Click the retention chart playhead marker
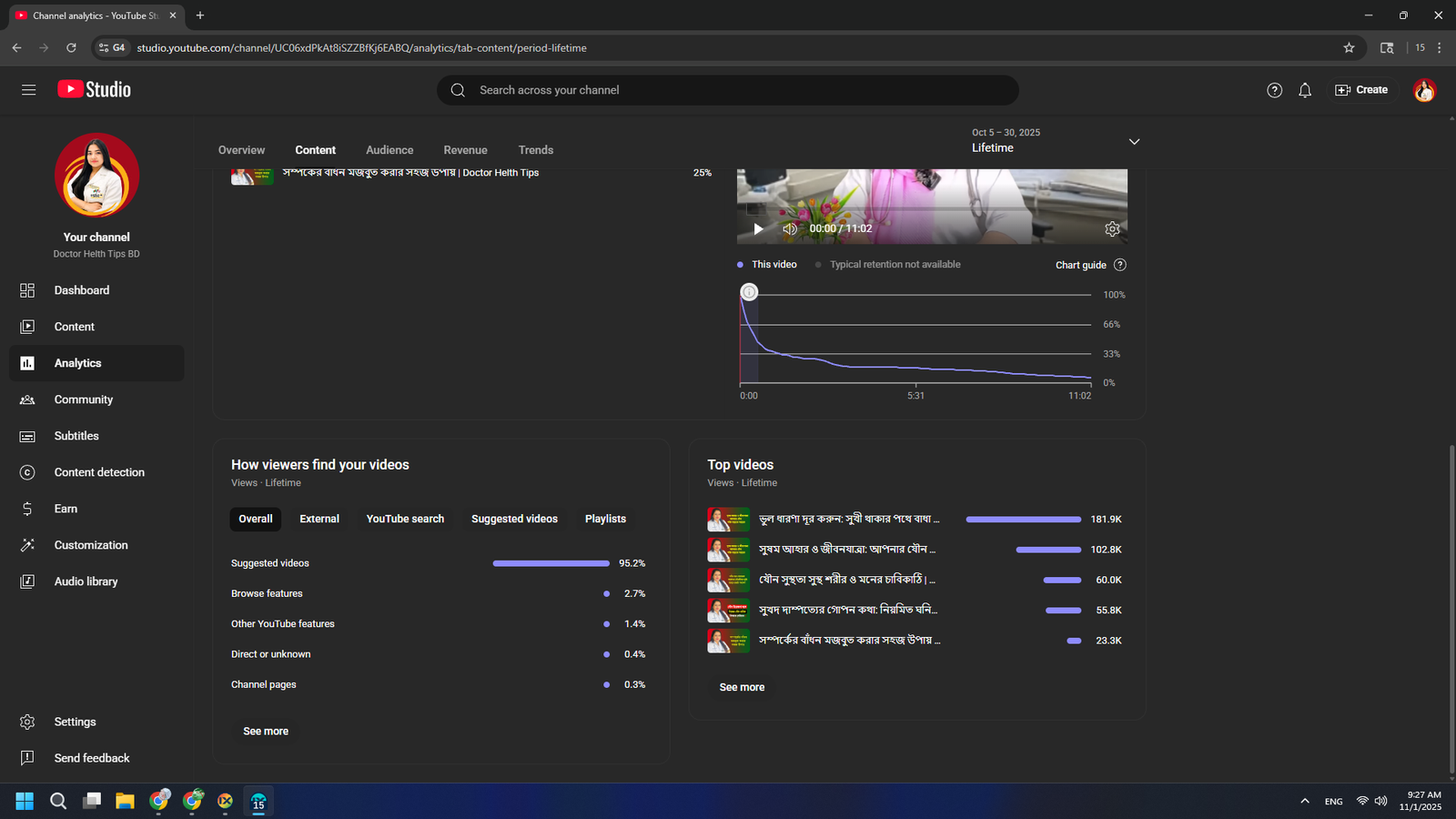 point(749,292)
